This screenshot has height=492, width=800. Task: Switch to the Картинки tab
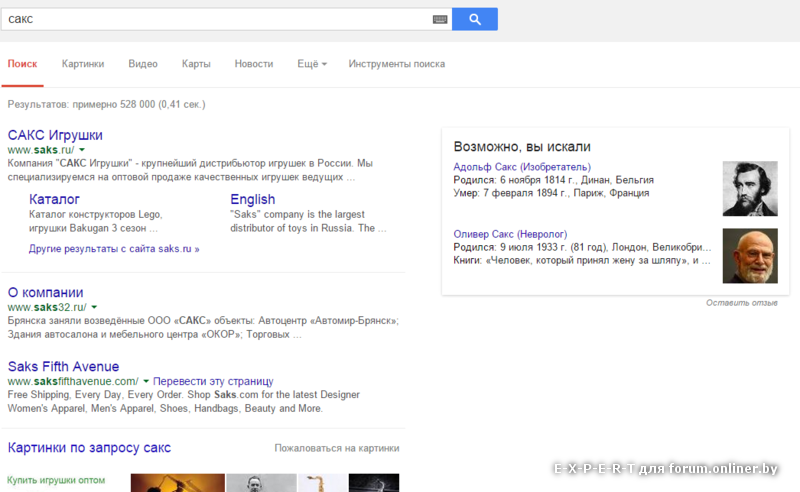tap(83, 64)
